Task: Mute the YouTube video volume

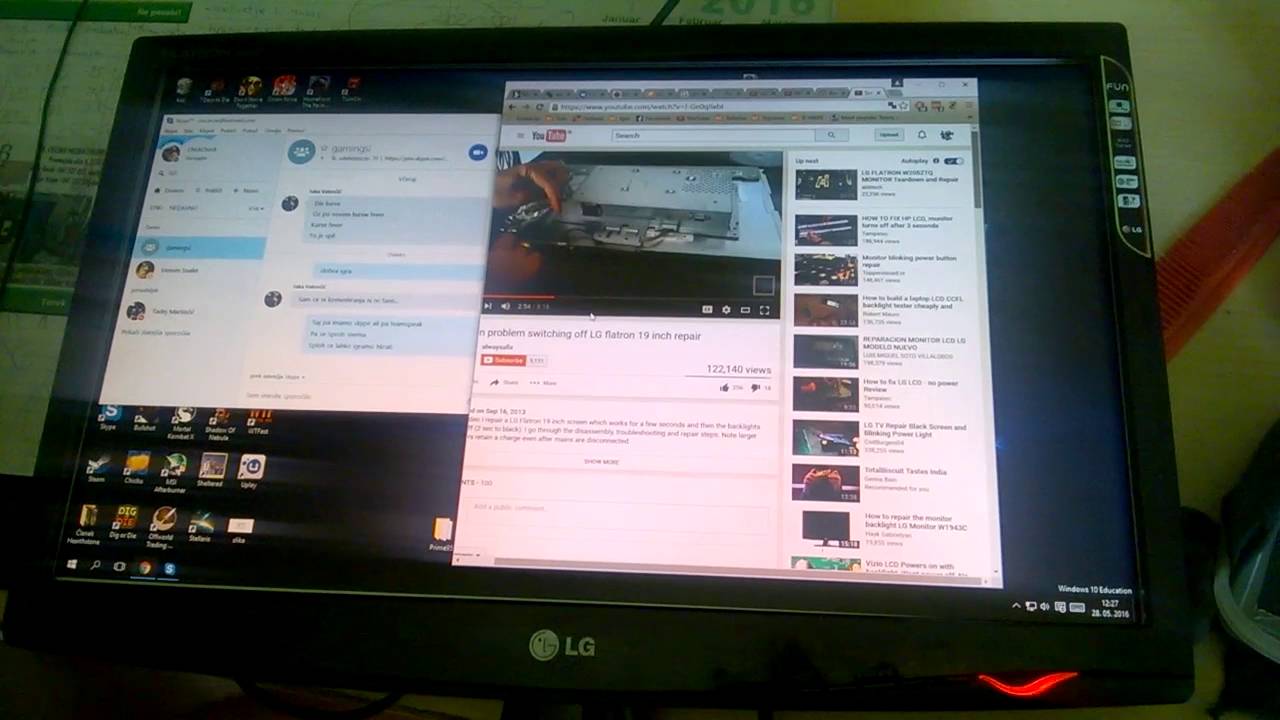Action: point(505,306)
